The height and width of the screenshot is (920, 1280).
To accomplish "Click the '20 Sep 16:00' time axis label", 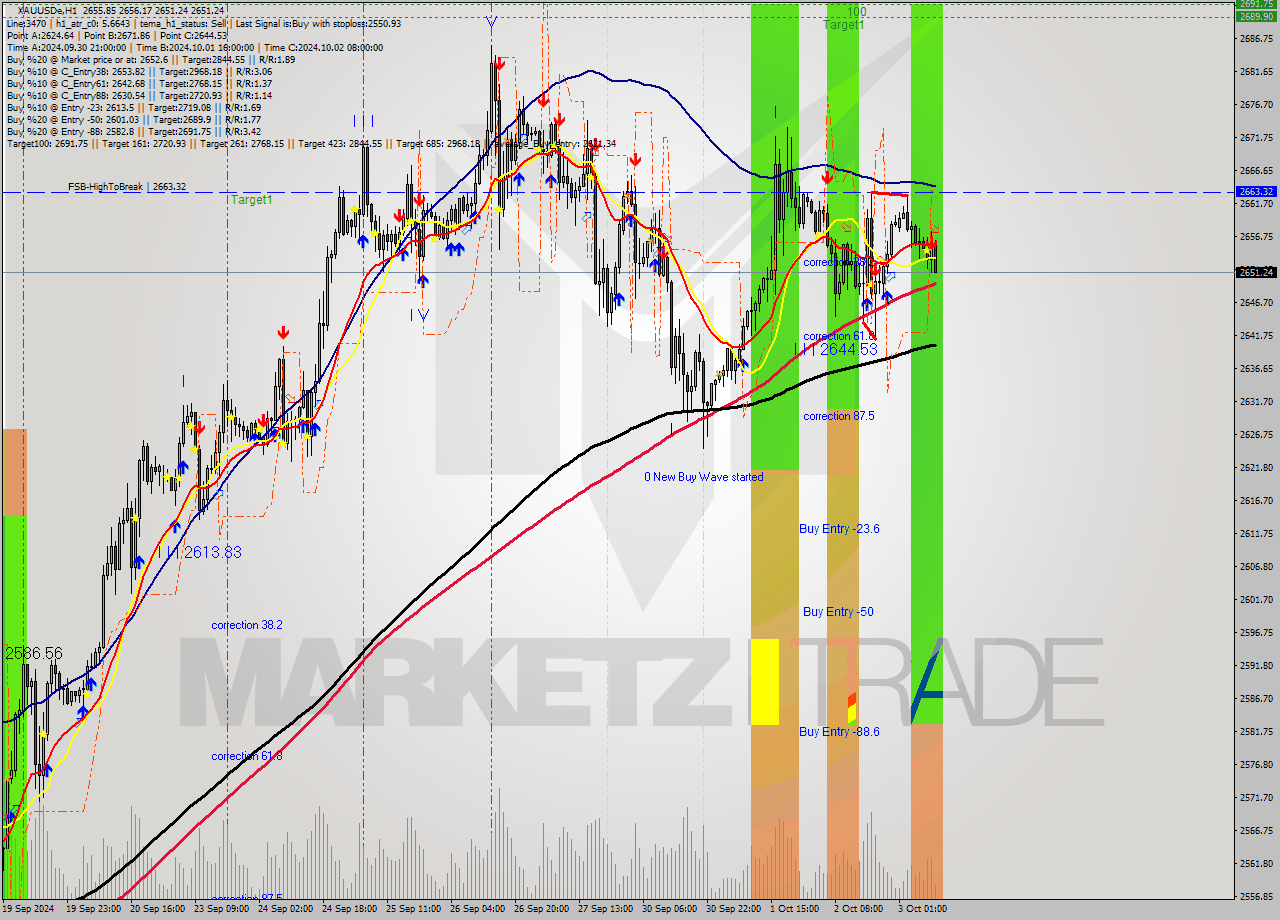I will (x=157, y=909).
